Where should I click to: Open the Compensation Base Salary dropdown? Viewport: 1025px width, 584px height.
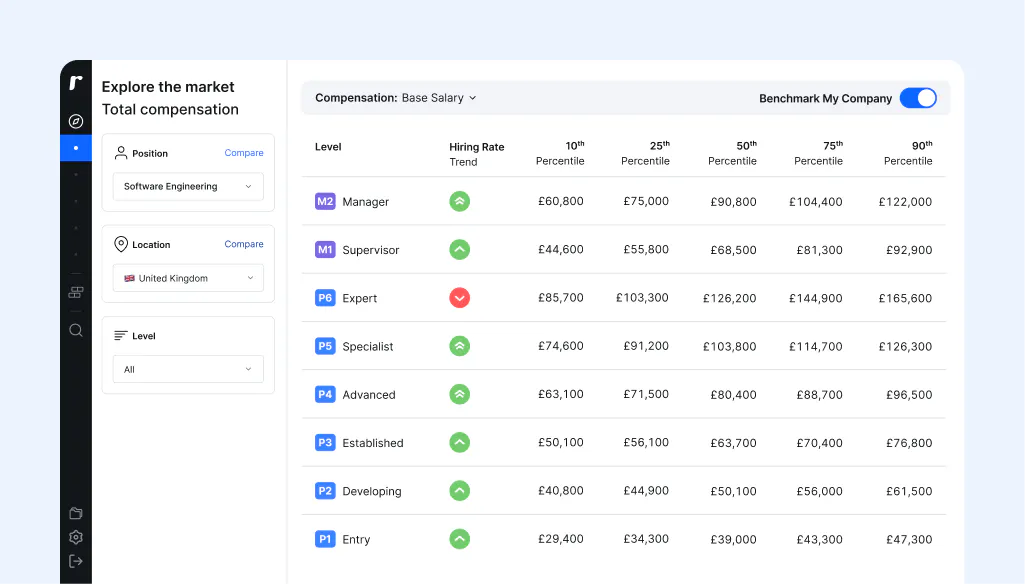[x=396, y=98]
